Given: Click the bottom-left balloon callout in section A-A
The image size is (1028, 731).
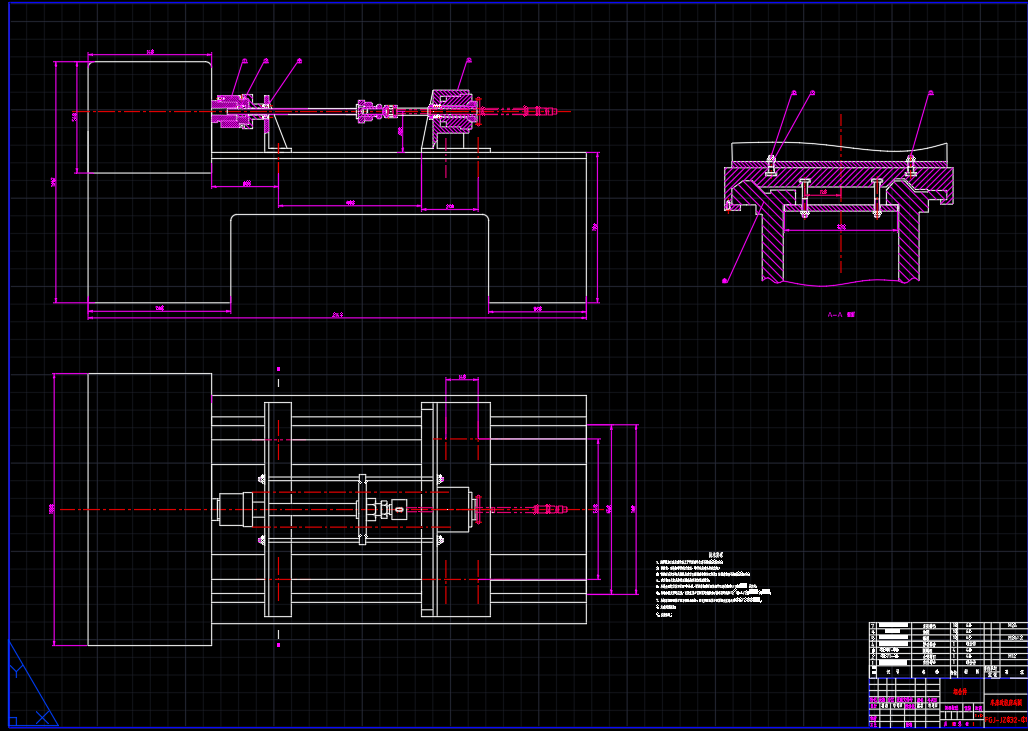Looking at the screenshot, I should [725, 281].
